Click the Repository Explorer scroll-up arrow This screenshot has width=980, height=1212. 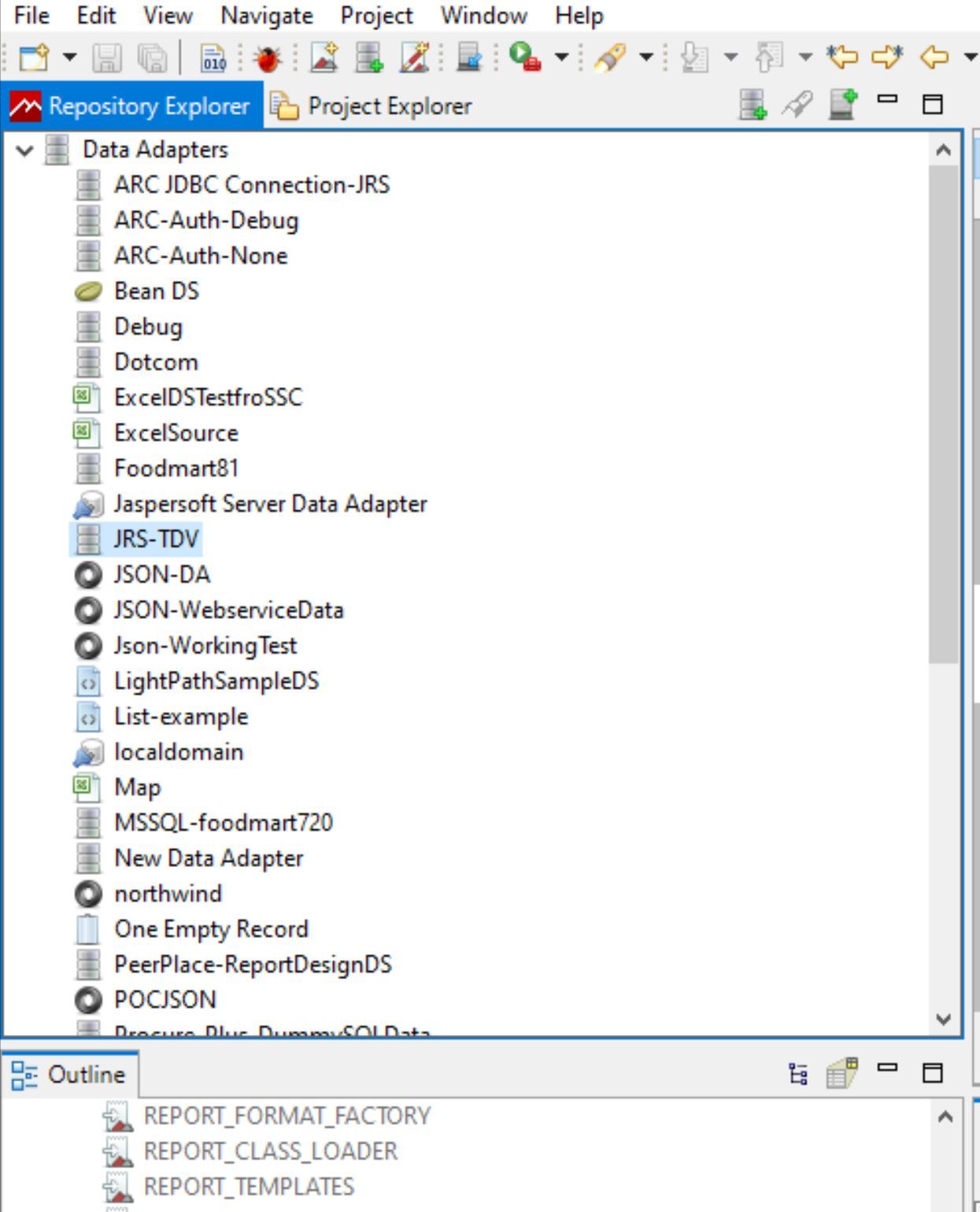(944, 150)
